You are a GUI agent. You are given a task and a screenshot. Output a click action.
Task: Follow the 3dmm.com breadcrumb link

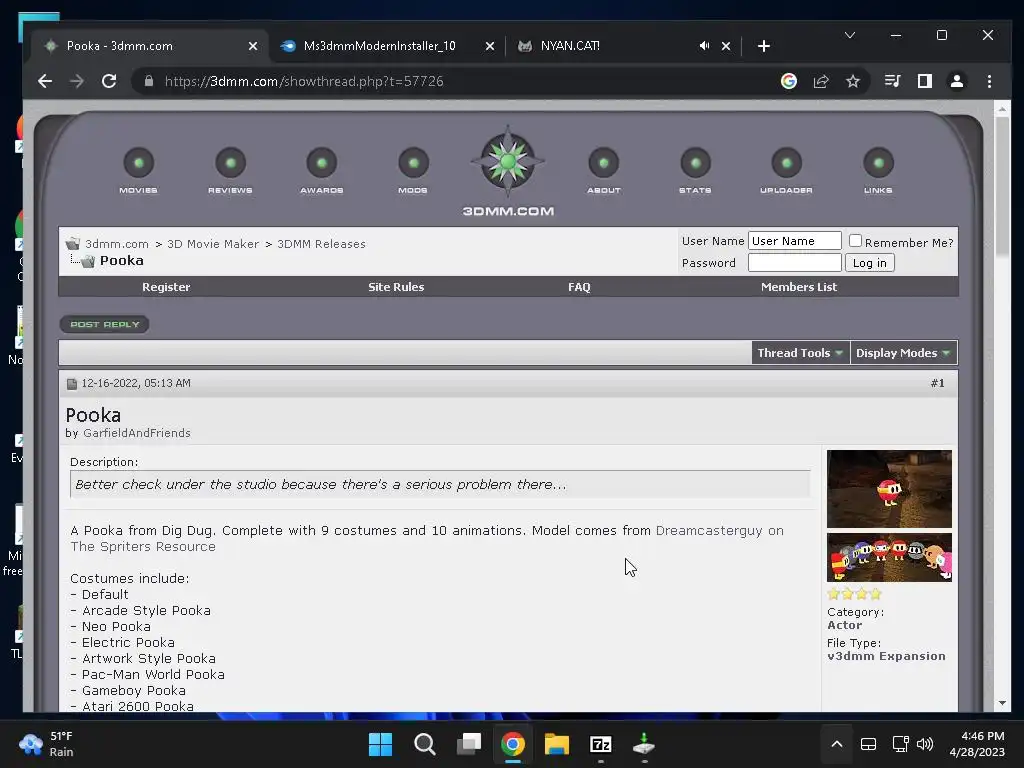click(117, 244)
